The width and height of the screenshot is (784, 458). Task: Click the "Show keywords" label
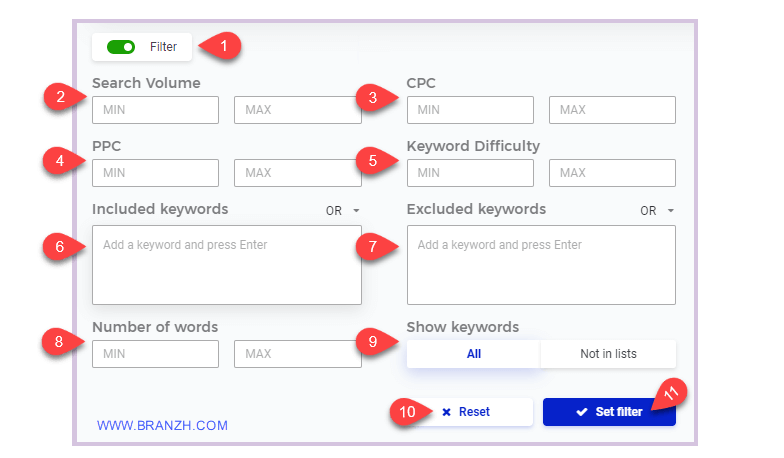tap(462, 327)
